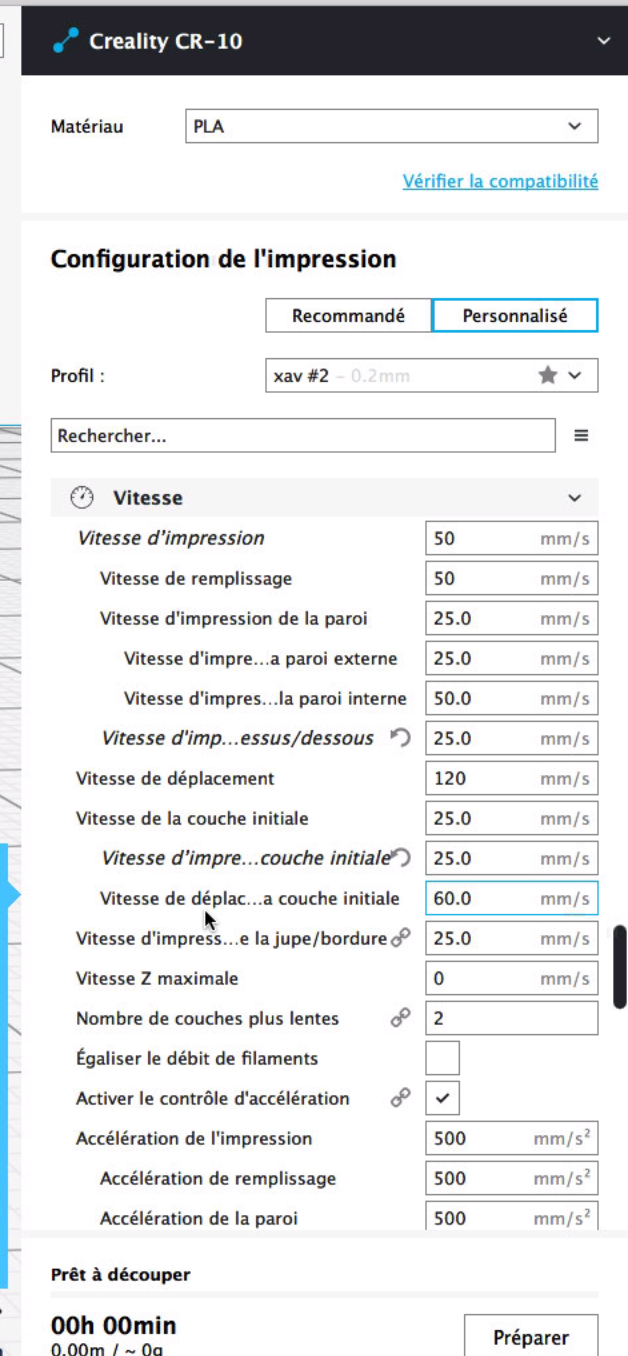Viewport: 628px width, 1356px height.
Task: Disable Activer le contrôle d'accélération checkbox
Action: [443, 1098]
